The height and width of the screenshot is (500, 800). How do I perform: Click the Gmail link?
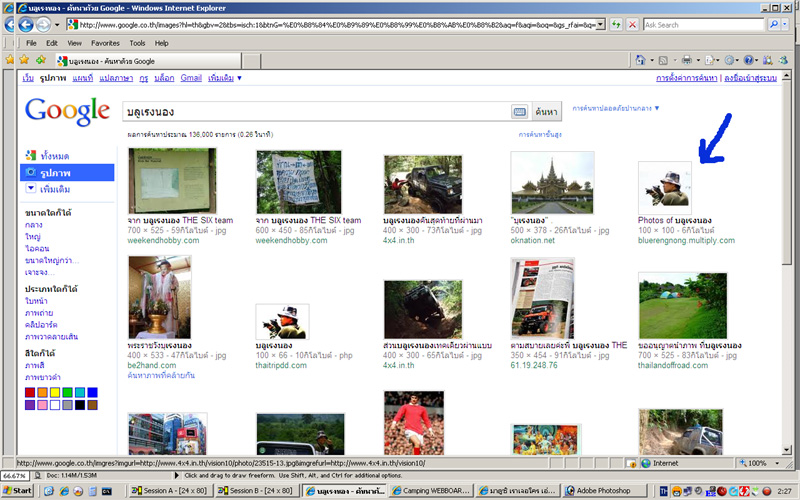191,77
